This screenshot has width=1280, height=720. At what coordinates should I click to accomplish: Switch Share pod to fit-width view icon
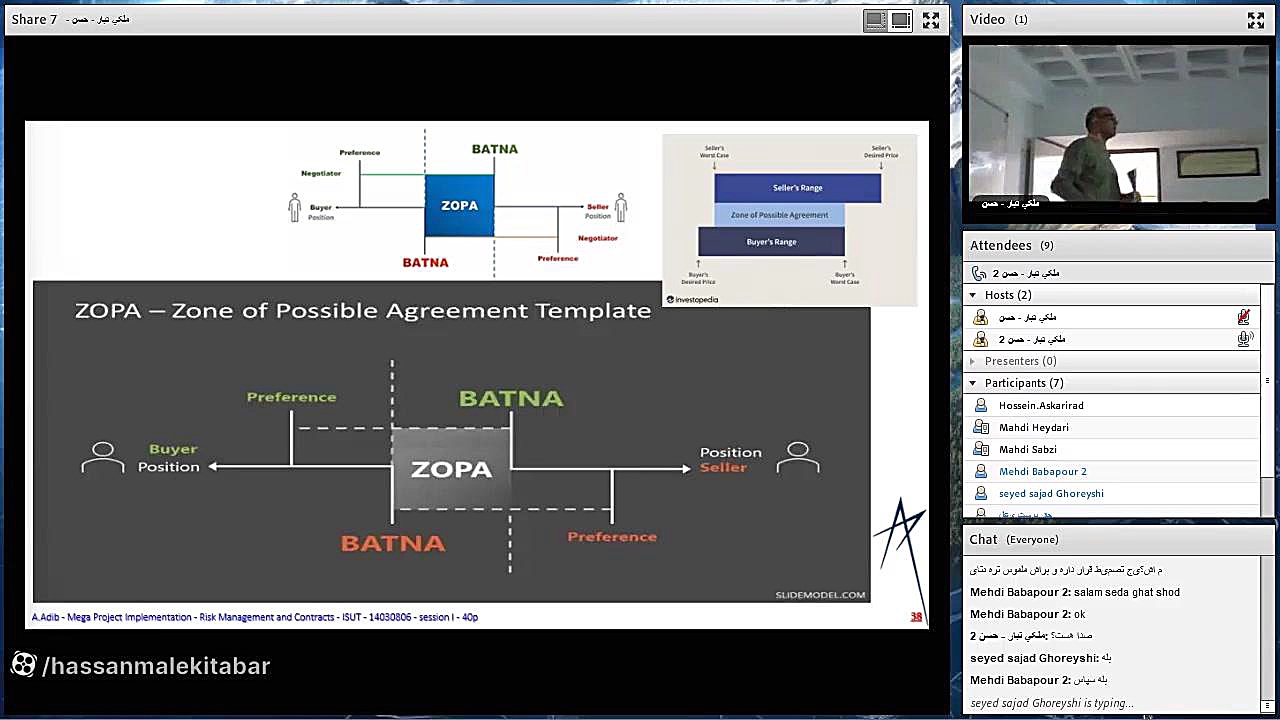click(x=876, y=20)
